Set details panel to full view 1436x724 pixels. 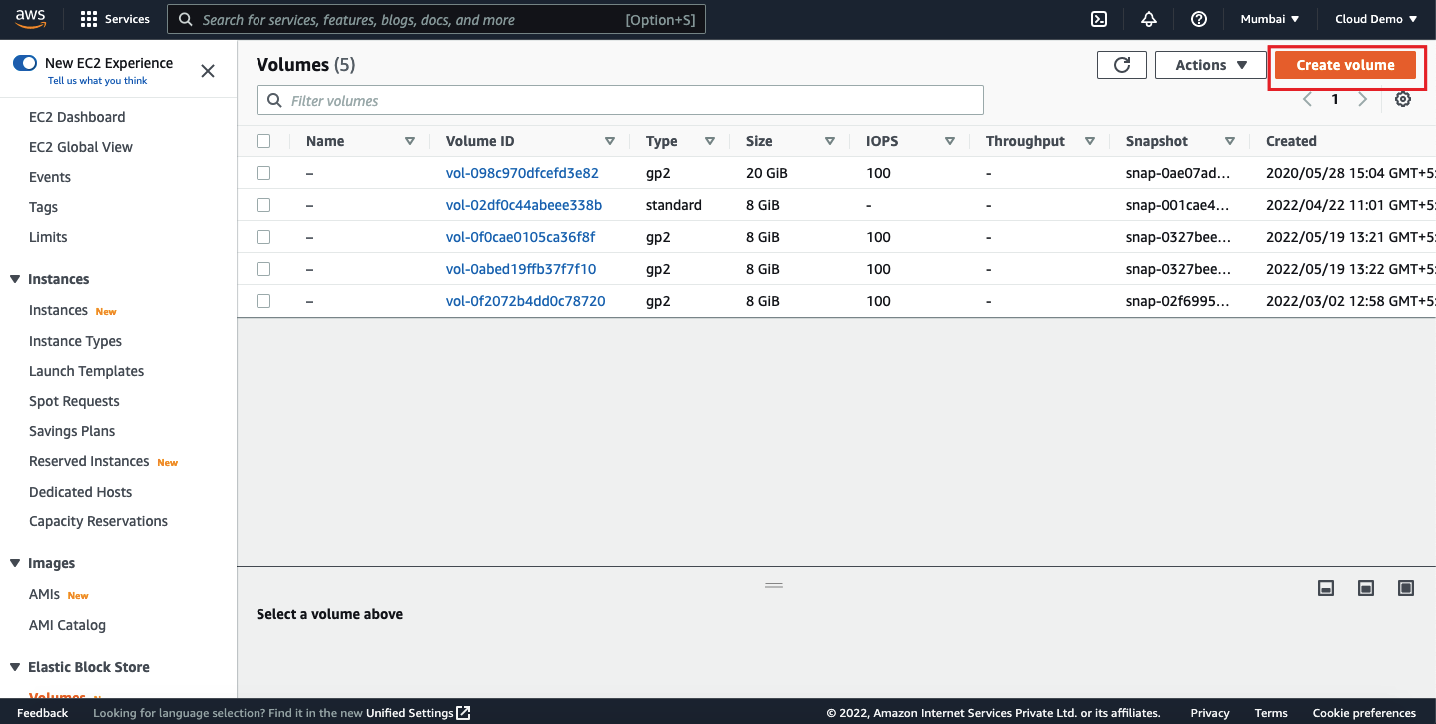(x=1406, y=588)
